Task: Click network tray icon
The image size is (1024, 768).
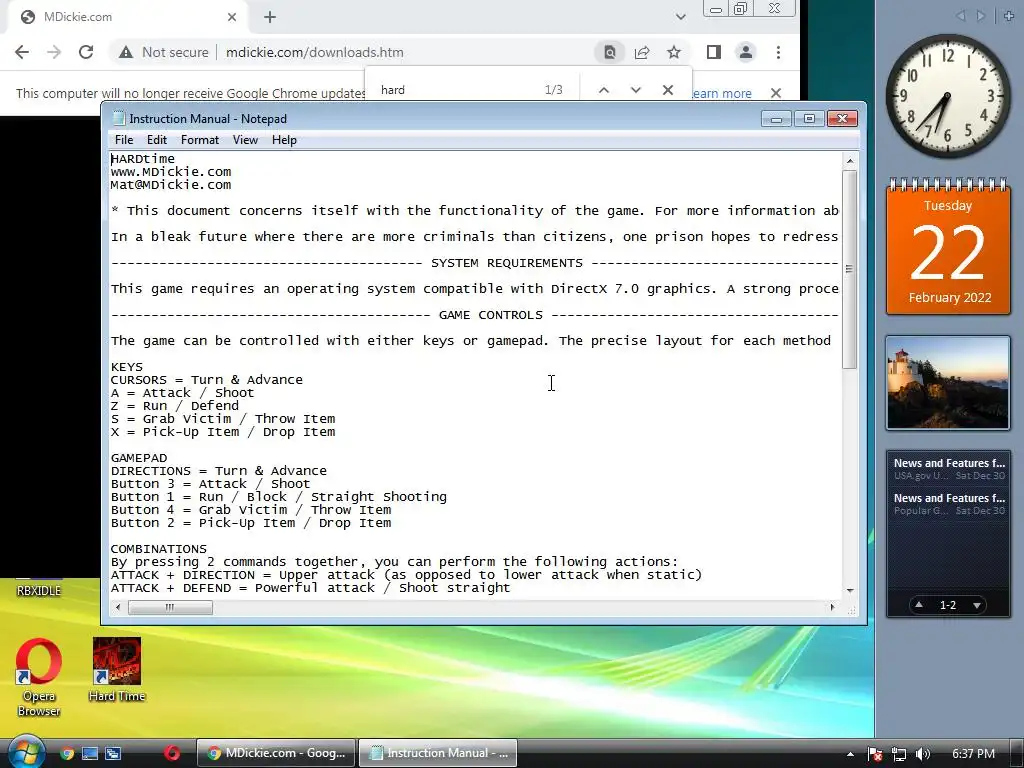Action: click(899, 754)
